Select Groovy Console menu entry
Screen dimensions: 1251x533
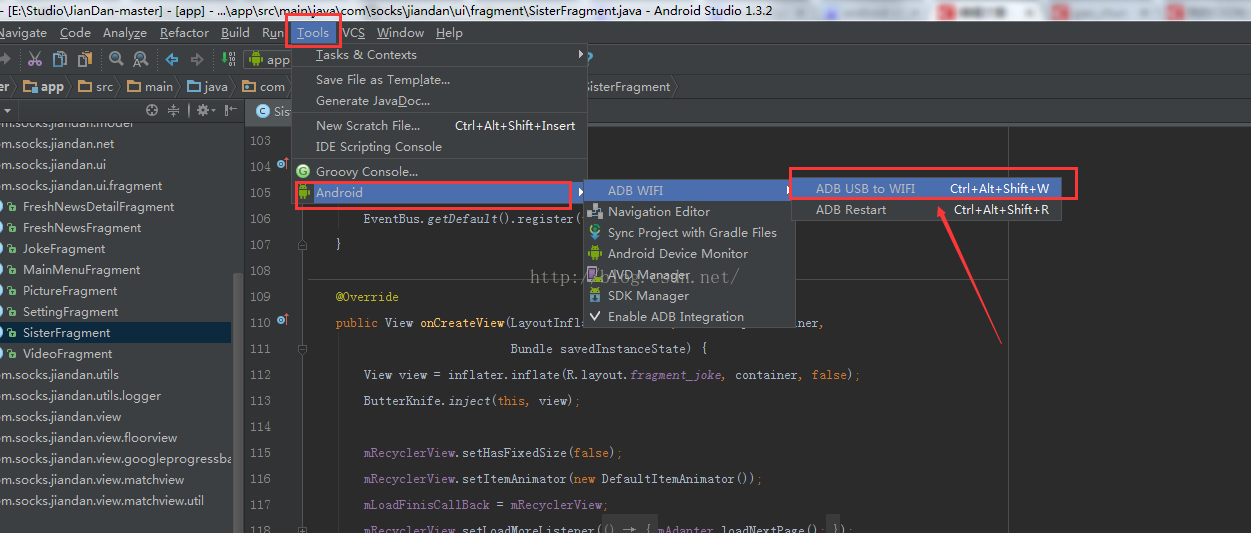pyautogui.click(x=438, y=172)
